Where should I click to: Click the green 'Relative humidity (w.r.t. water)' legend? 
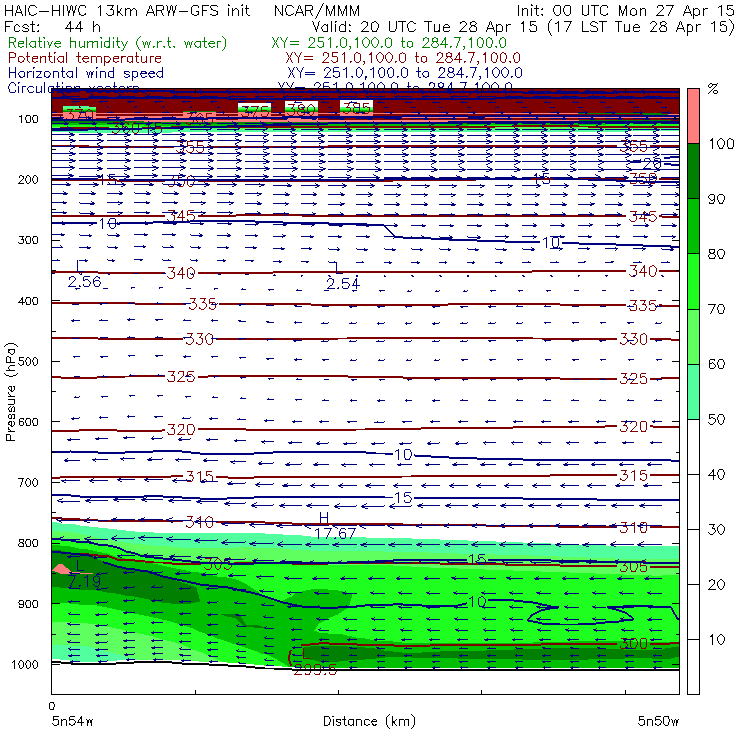tap(117, 43)
